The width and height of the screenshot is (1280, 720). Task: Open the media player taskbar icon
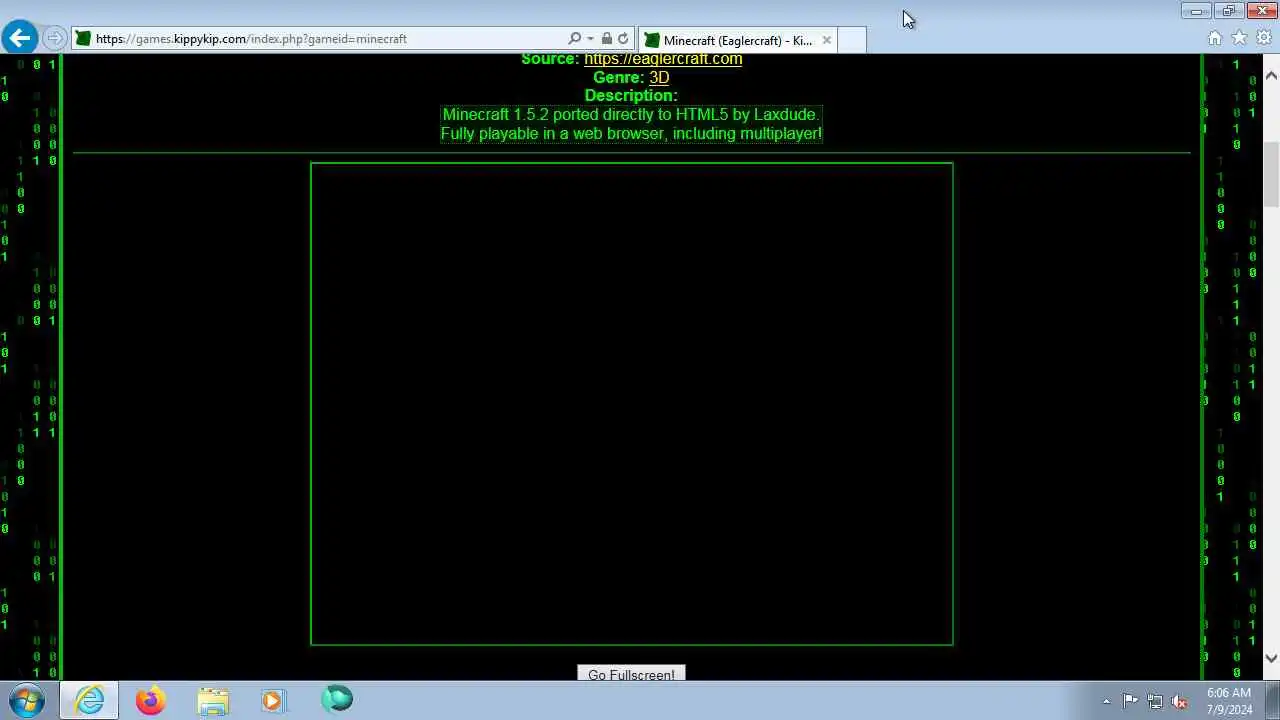click(273, 700)
